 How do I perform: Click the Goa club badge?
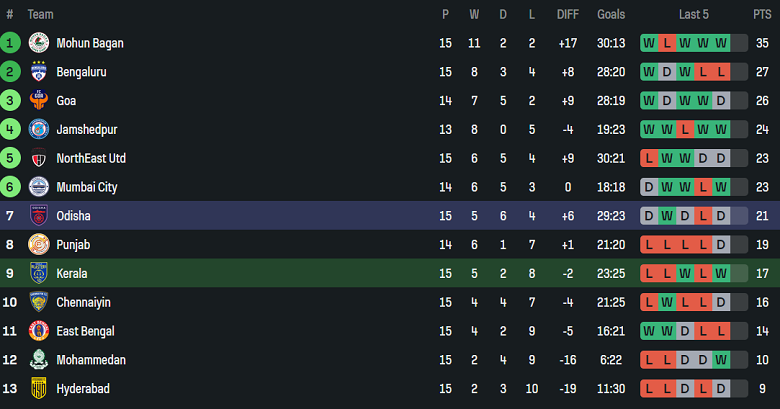[39, 101]
